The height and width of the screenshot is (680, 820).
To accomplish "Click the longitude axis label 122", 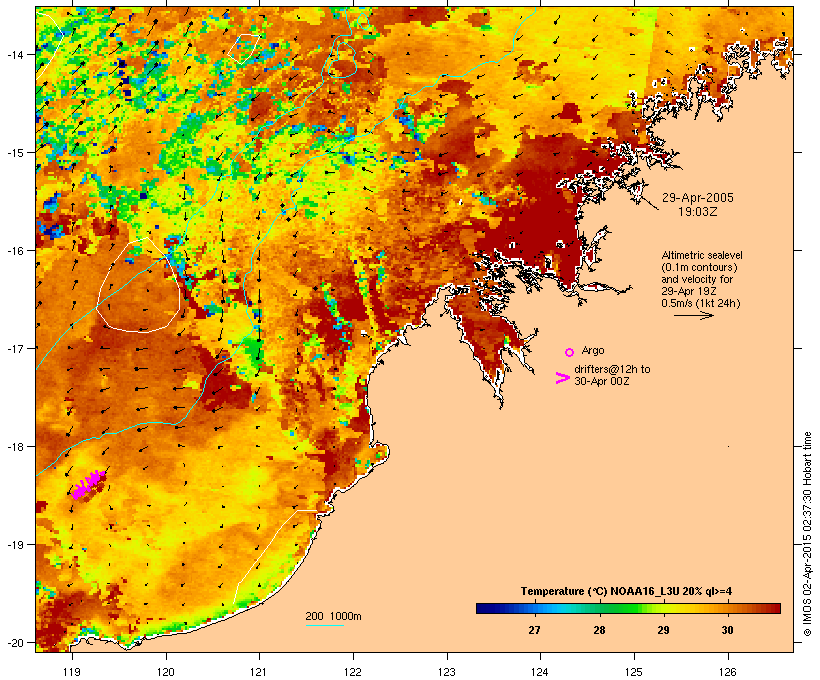I will (353, 672).
